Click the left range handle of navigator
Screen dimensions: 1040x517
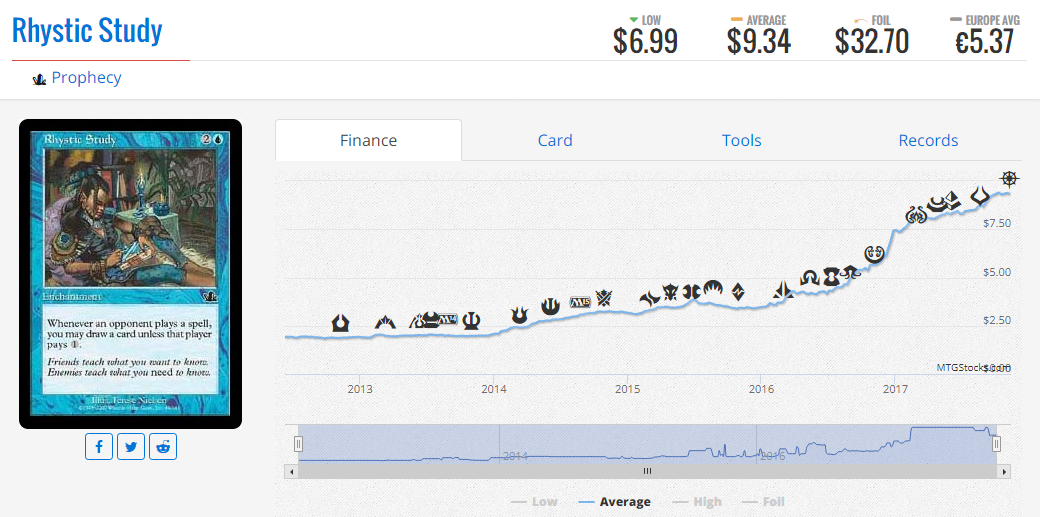point(298,444)
